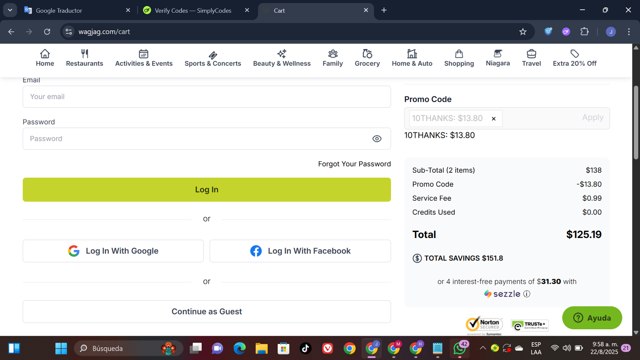The image size is (640, 360).
Task: Open site information icon in address bar
Action: (x=69, y=31)
